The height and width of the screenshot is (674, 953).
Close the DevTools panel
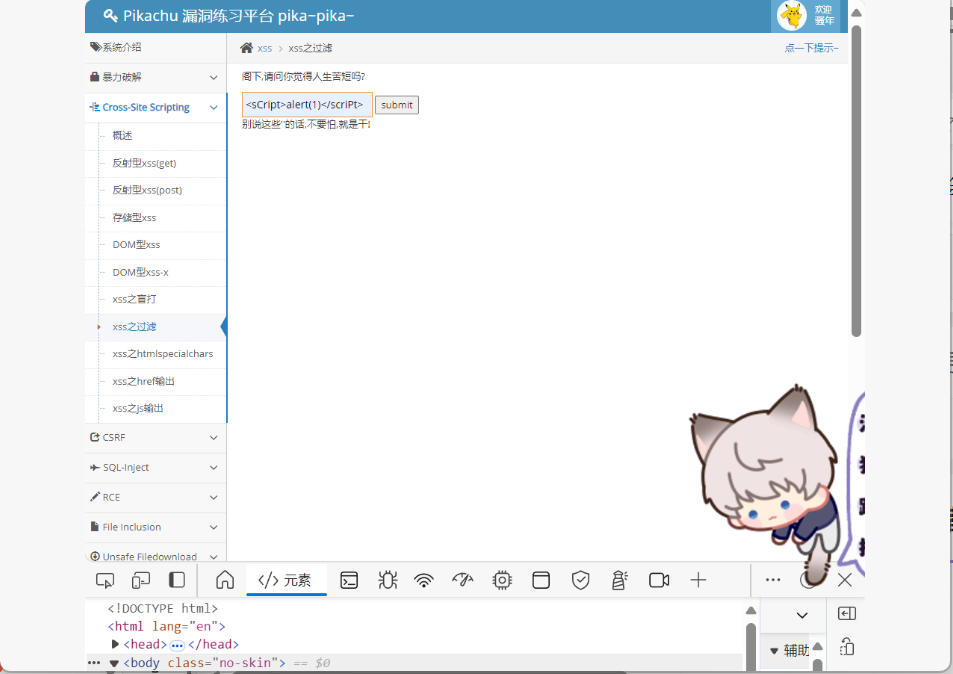click(845, 580)
